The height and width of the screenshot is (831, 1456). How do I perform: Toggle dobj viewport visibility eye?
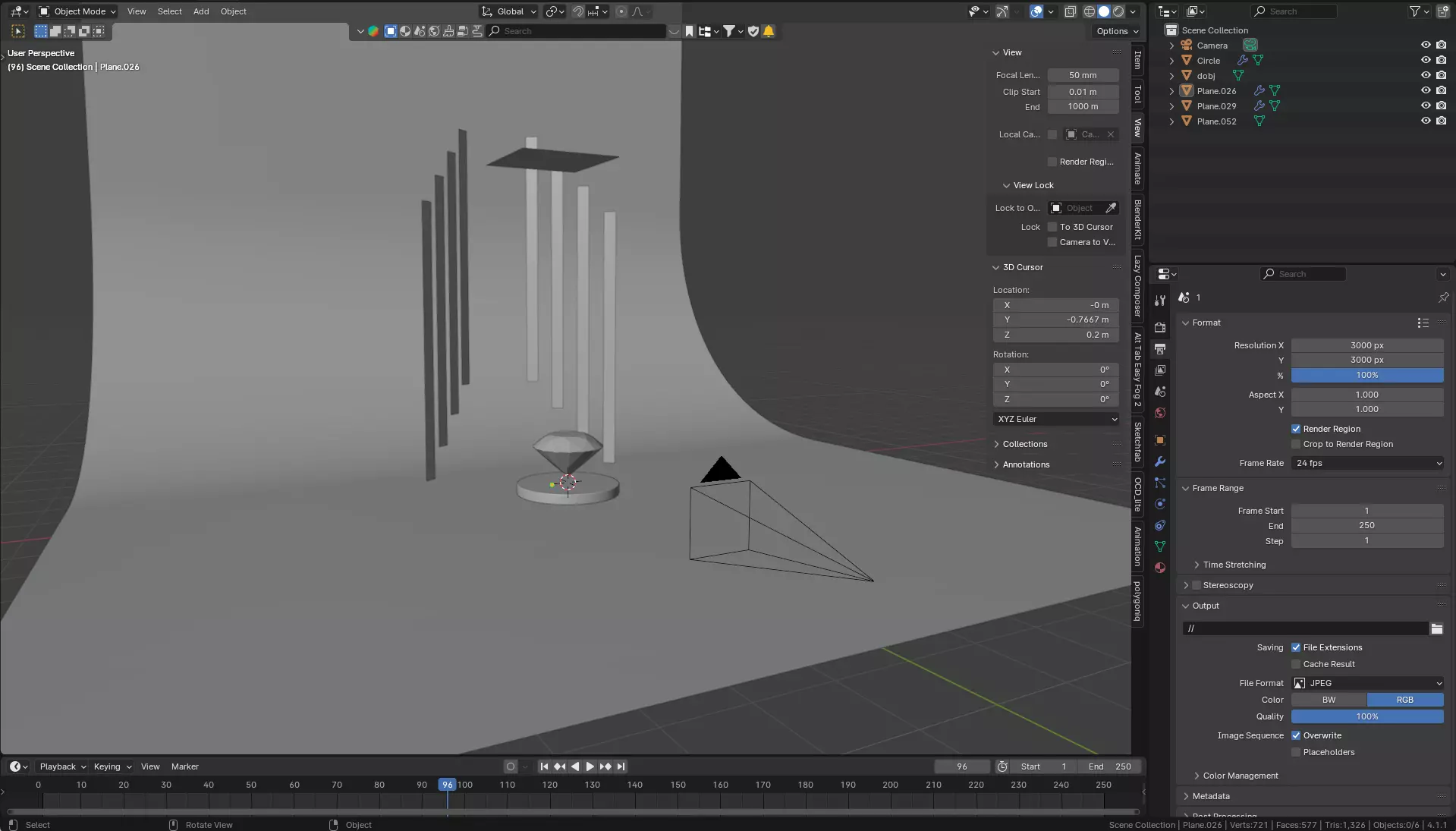tap(1426, 76)
